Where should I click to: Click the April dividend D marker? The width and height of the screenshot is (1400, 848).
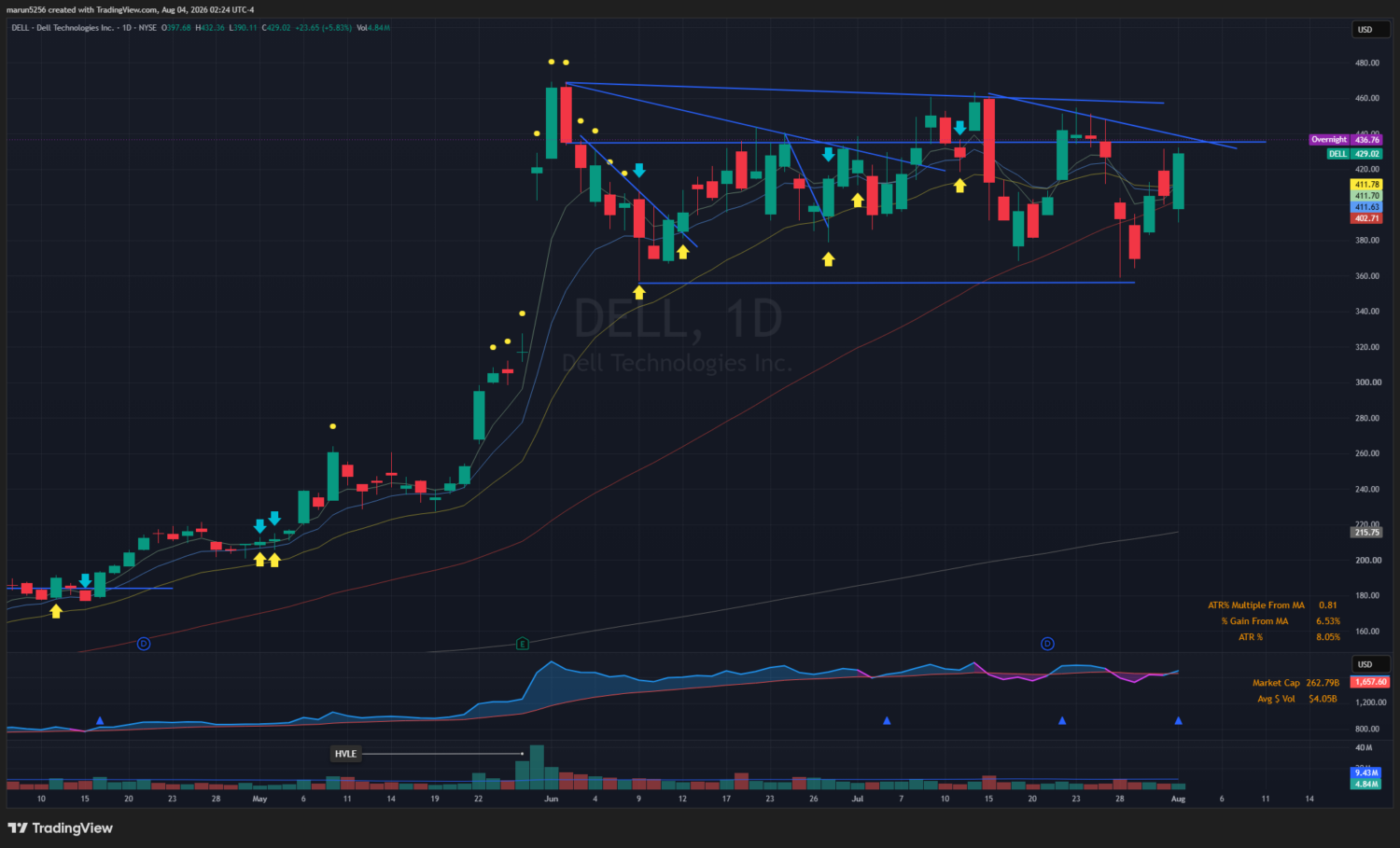pyautogui.click(x=144, y=644)
